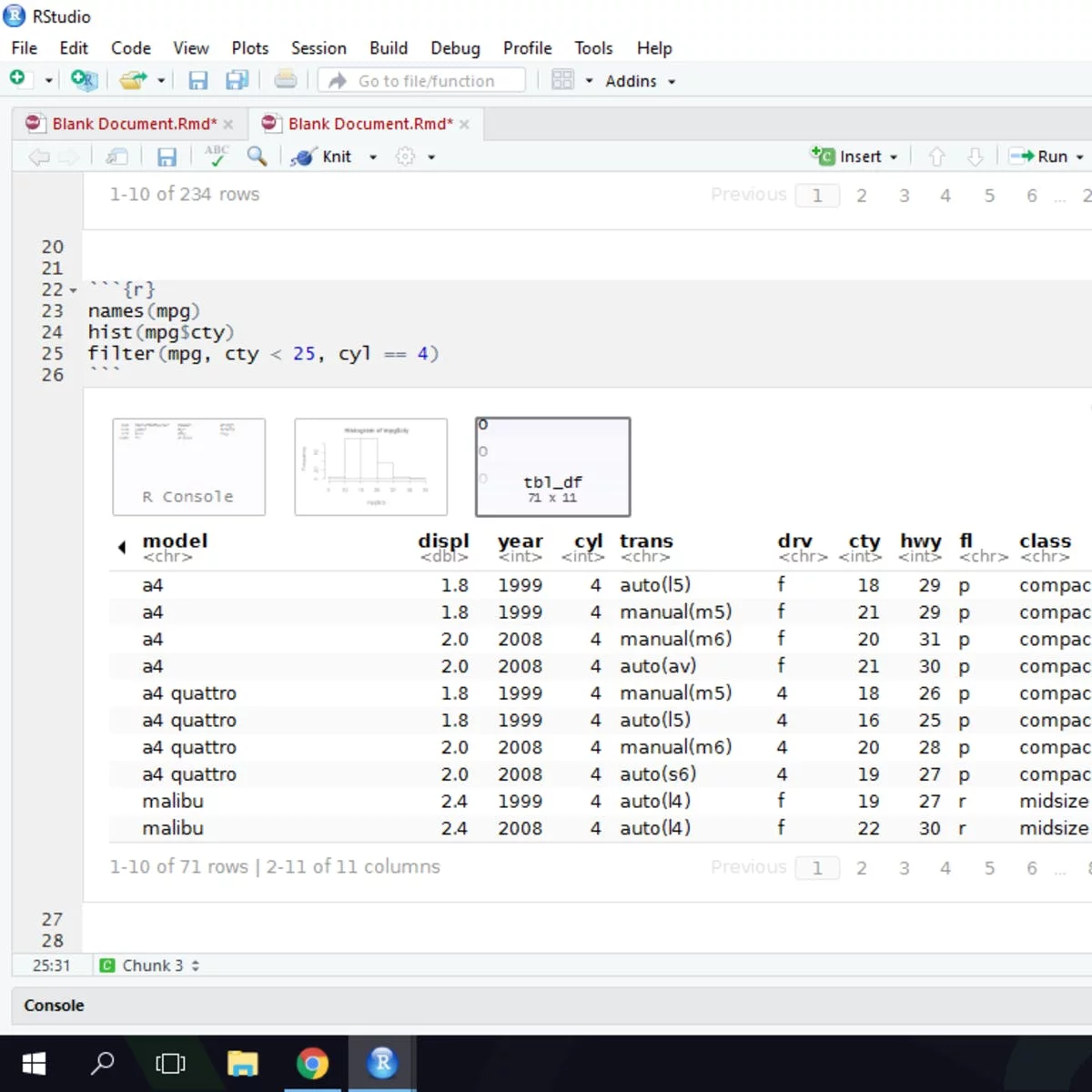Click the Task View taskbar icon

pos(170,1063)
